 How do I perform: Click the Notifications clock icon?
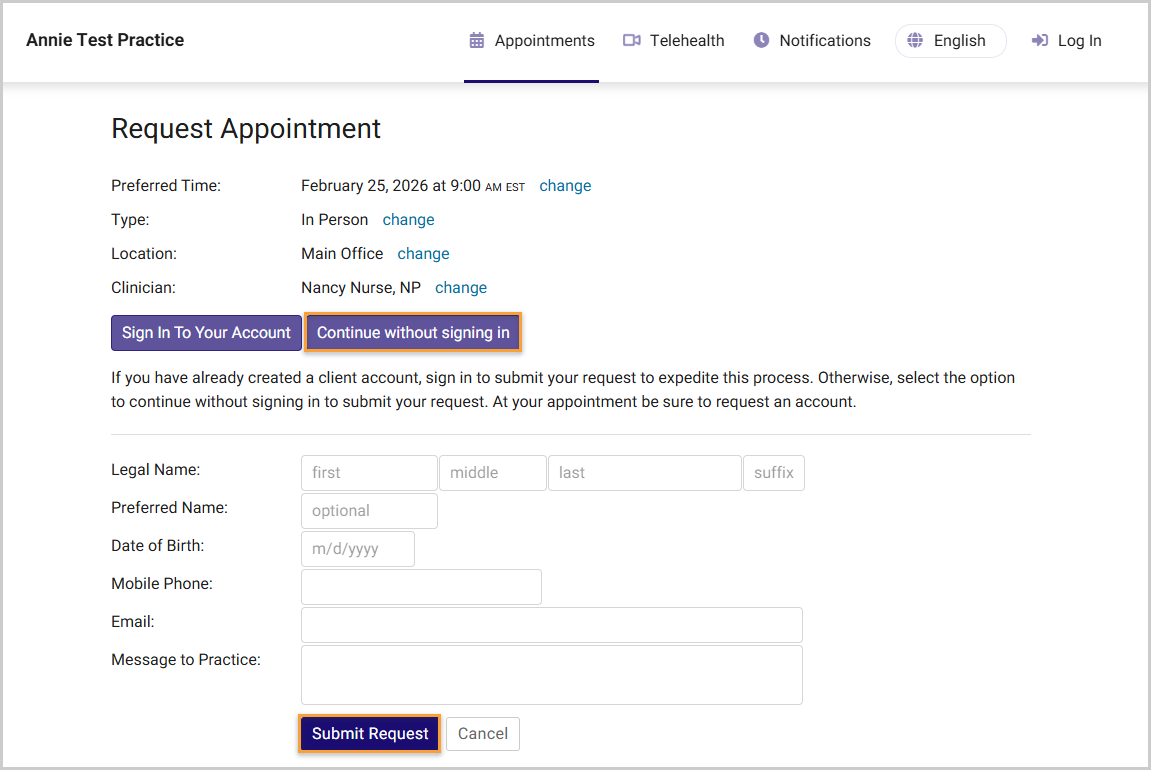[761, 40]
